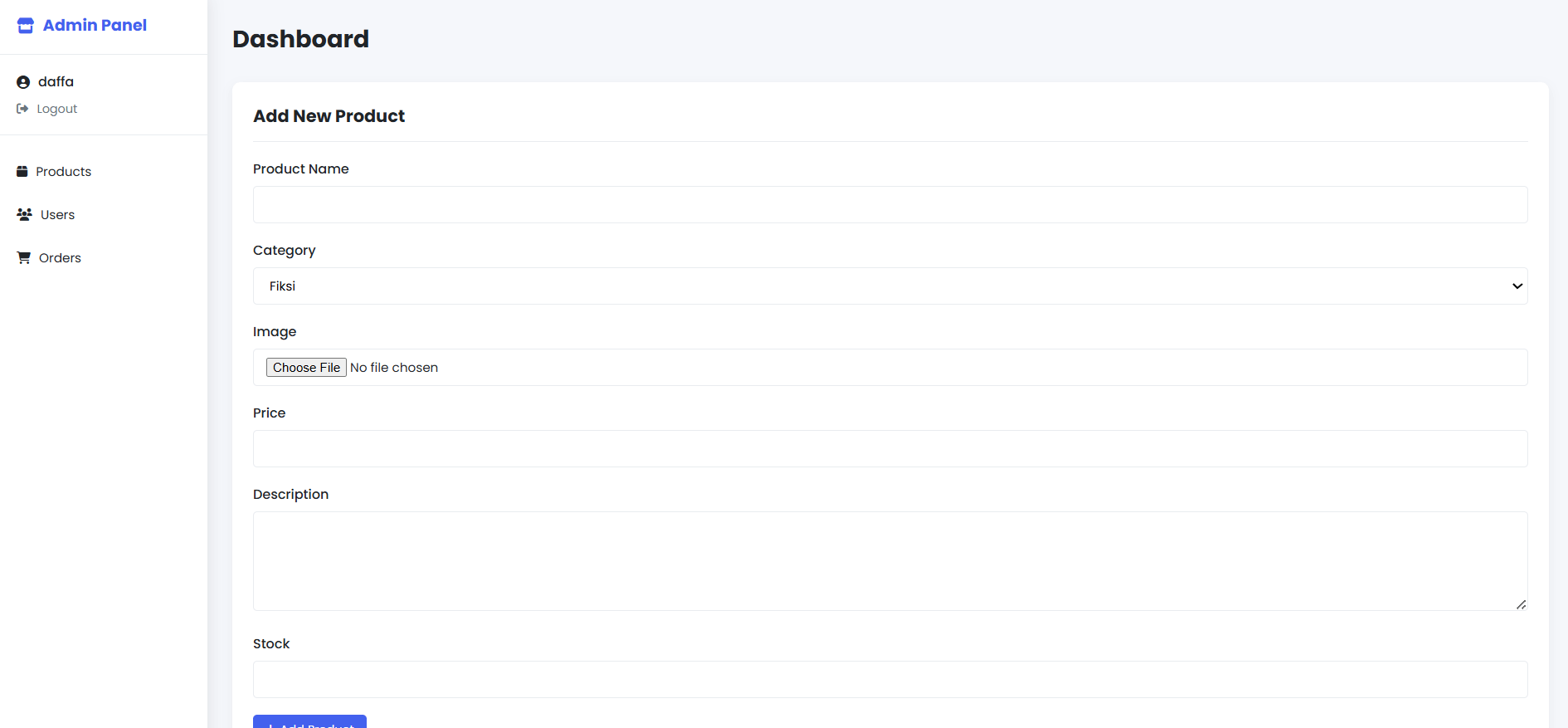The image size is (1568, 728).
Task: Open the Users menu item
Action: tap(57, 215)
